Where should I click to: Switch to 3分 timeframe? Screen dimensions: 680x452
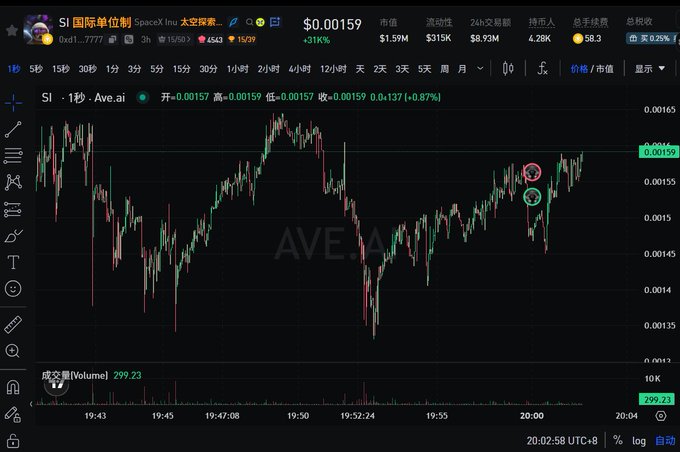134,69
